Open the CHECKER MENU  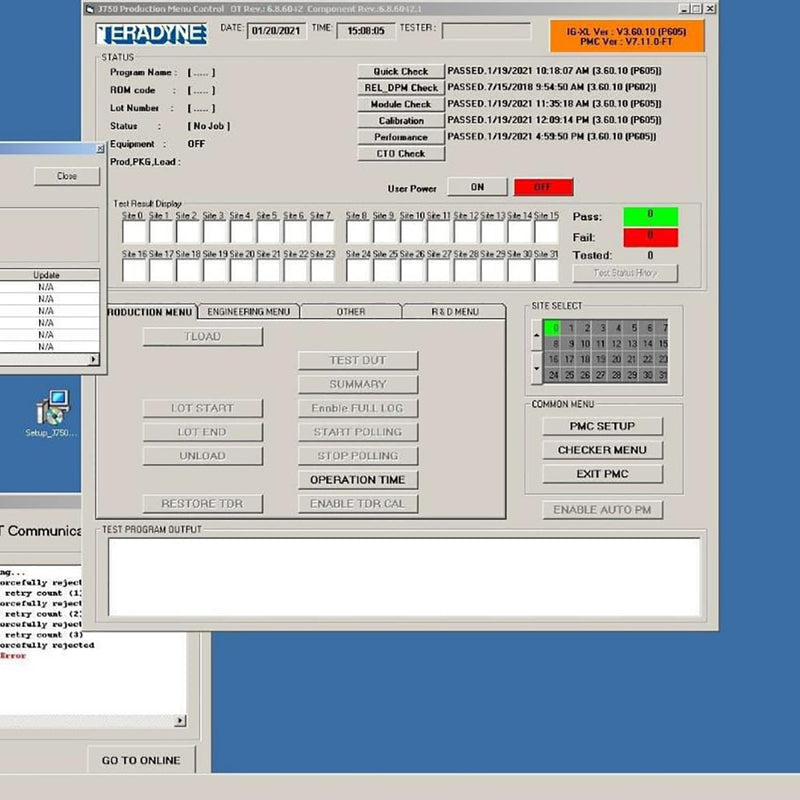(x=603, y=450)
